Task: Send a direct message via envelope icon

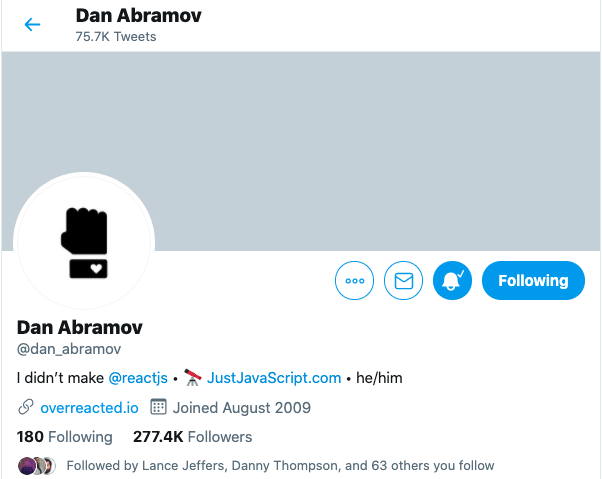Action: click(404, 281)
